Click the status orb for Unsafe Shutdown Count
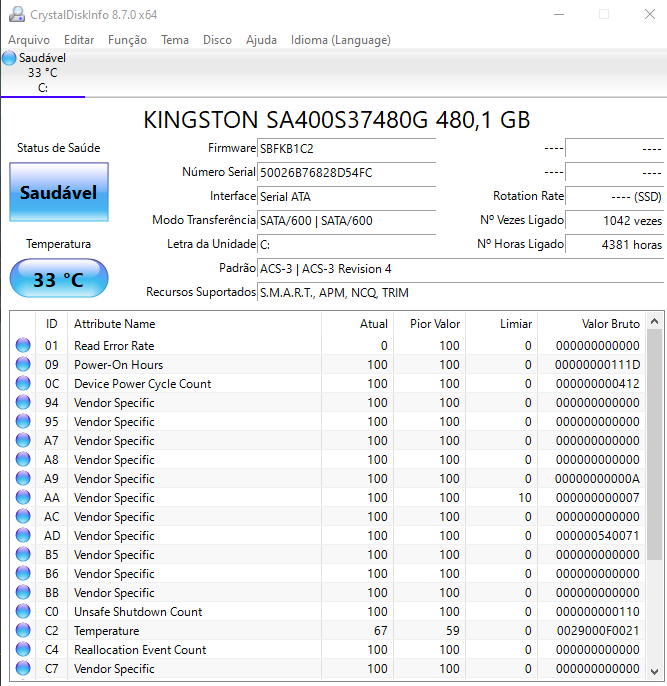The width and height of the screenshot is (667, 686). coord(23,611)
